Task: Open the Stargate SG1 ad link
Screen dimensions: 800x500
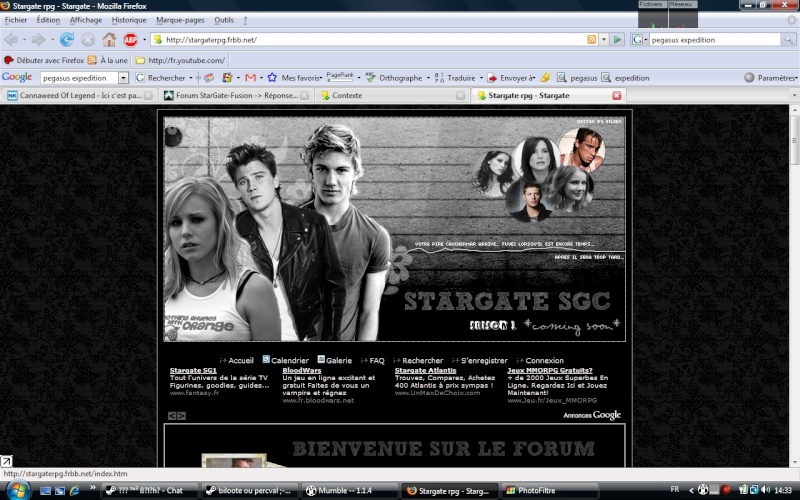Action: pyautogui.click(x=193, y=370)
